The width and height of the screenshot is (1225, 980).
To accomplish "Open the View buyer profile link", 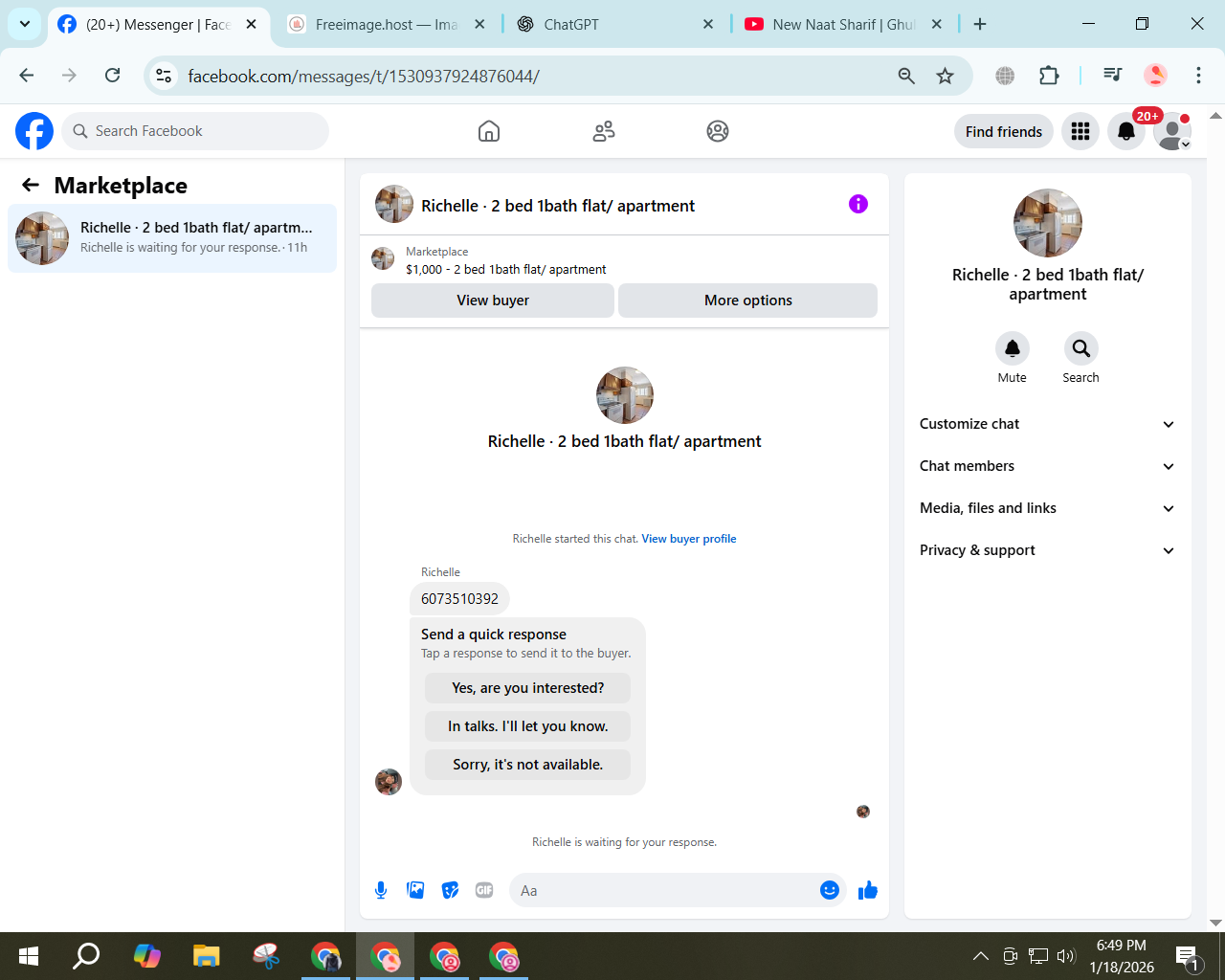I will click(x=689, y=539).
